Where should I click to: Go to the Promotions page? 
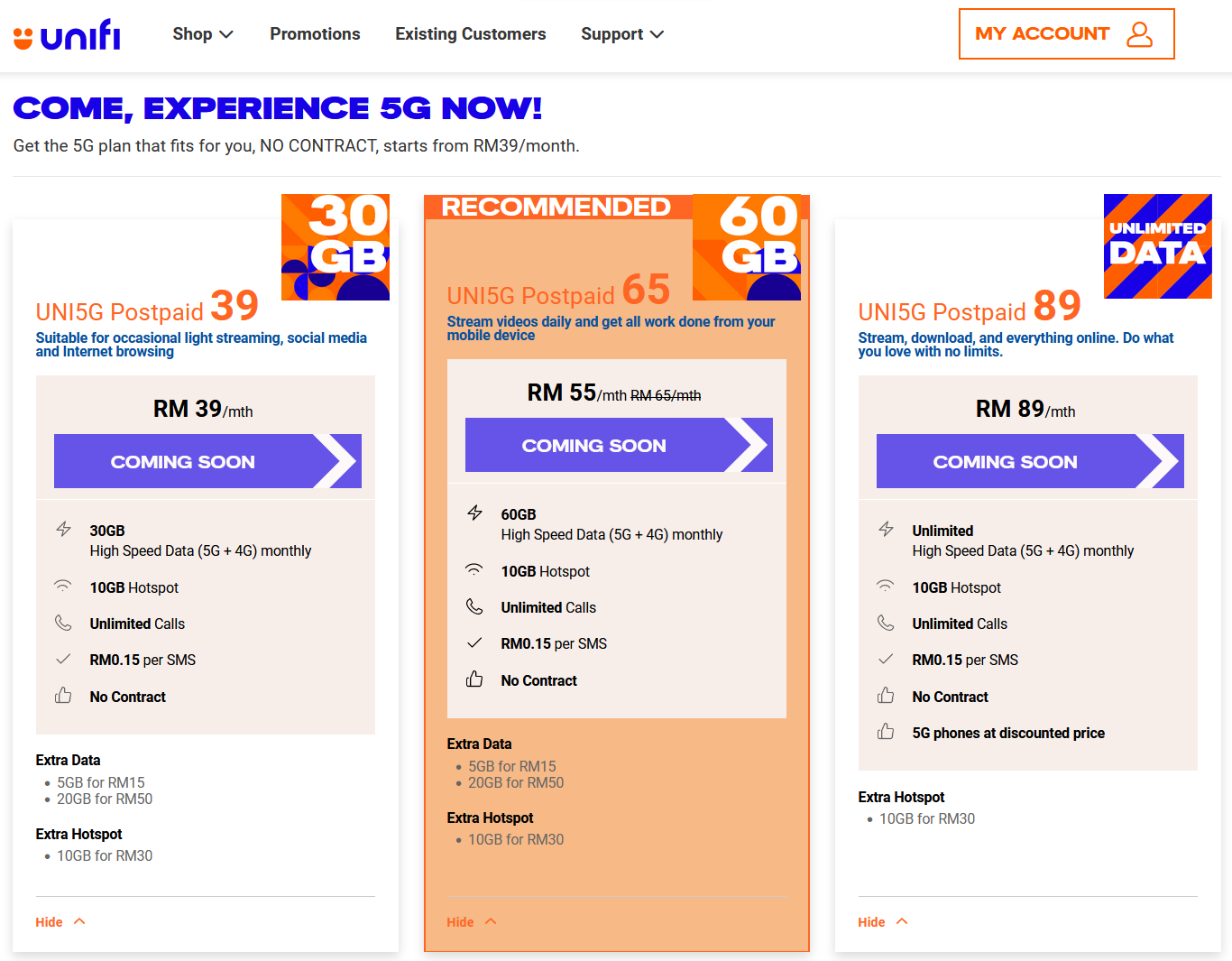pos(315,34)
